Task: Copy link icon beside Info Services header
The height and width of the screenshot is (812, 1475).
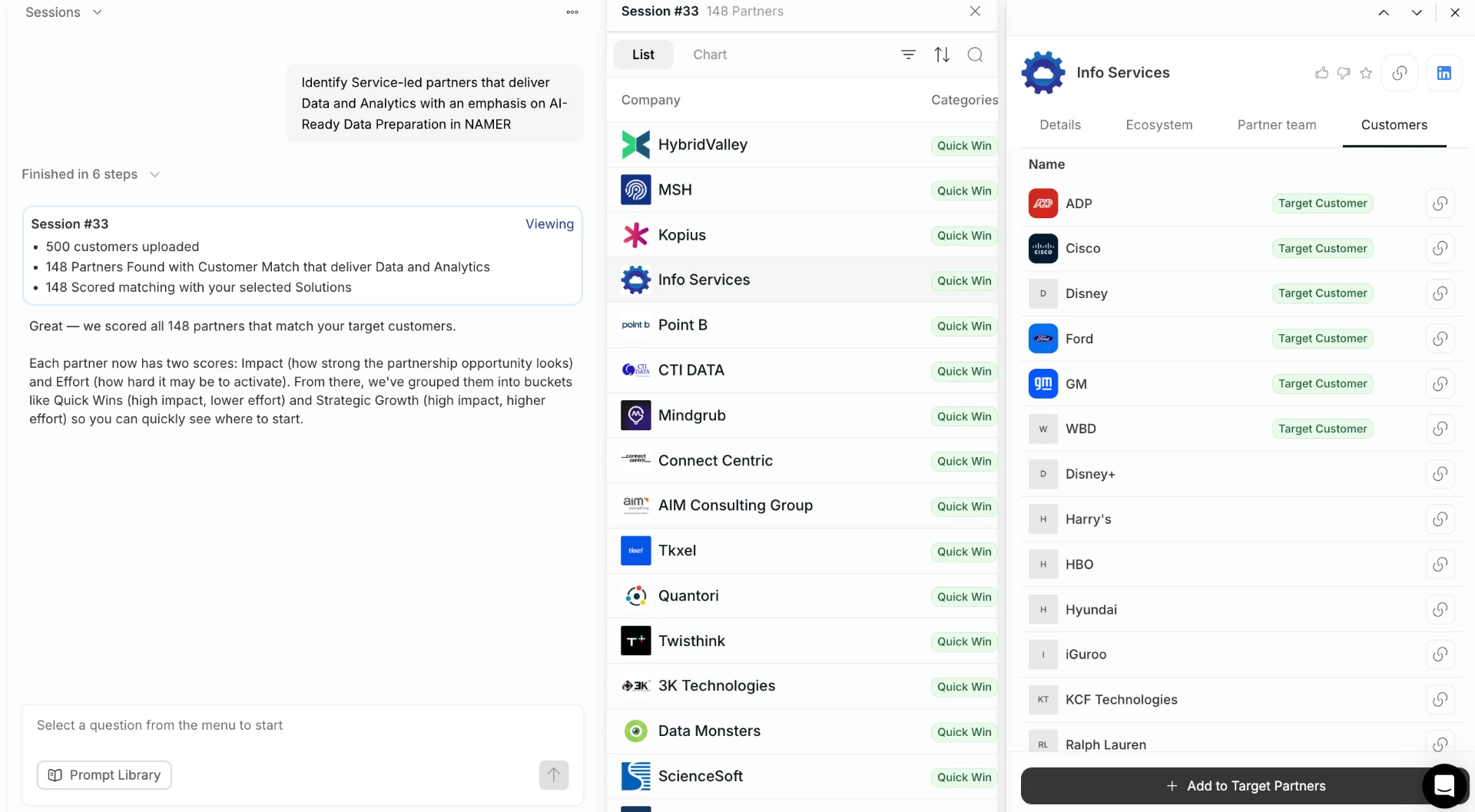Action: click(1400, 73)
